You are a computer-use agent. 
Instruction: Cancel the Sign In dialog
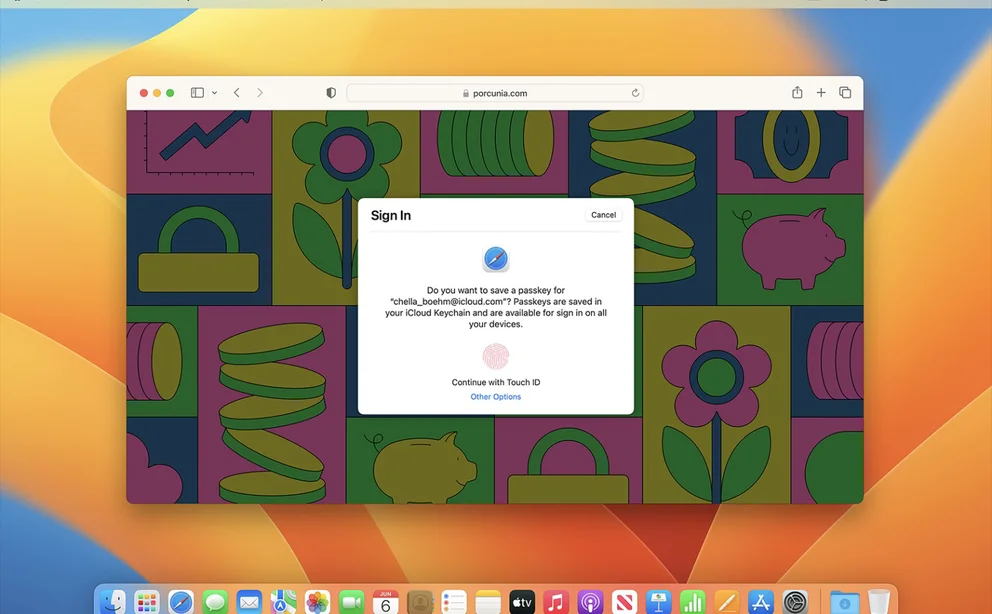tap(603, 215)
